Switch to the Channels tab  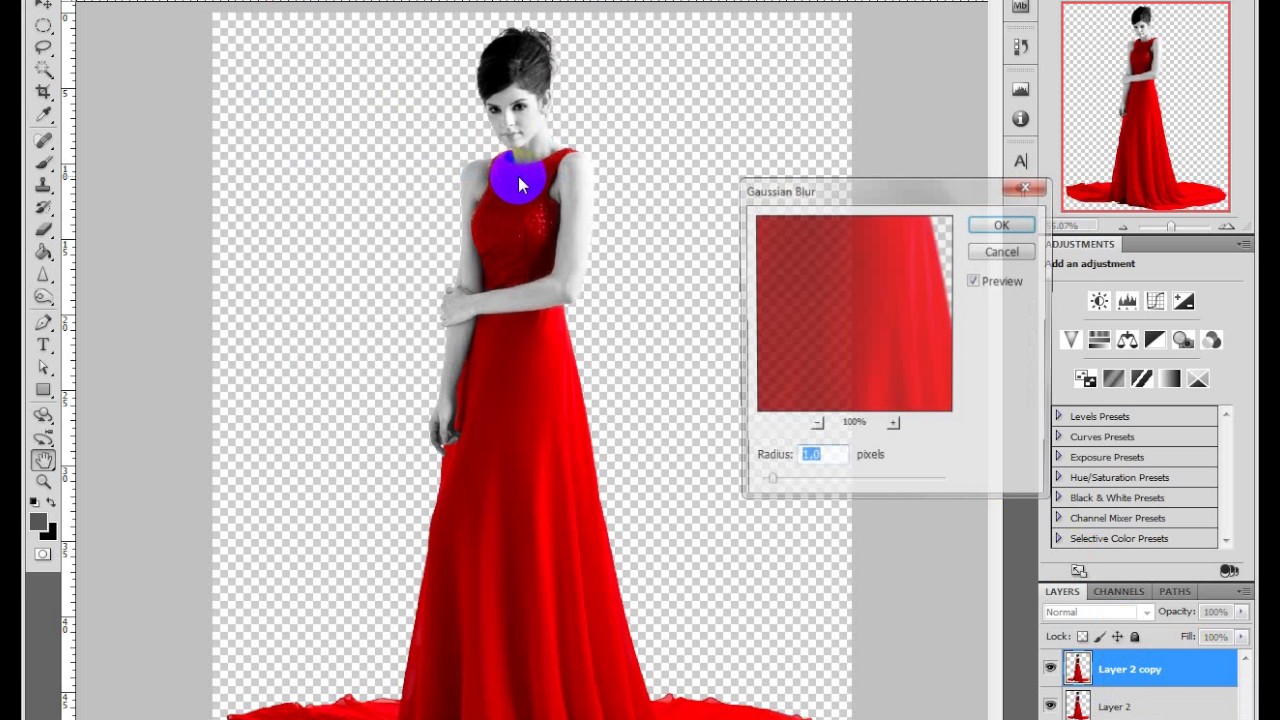point(1118,591)
